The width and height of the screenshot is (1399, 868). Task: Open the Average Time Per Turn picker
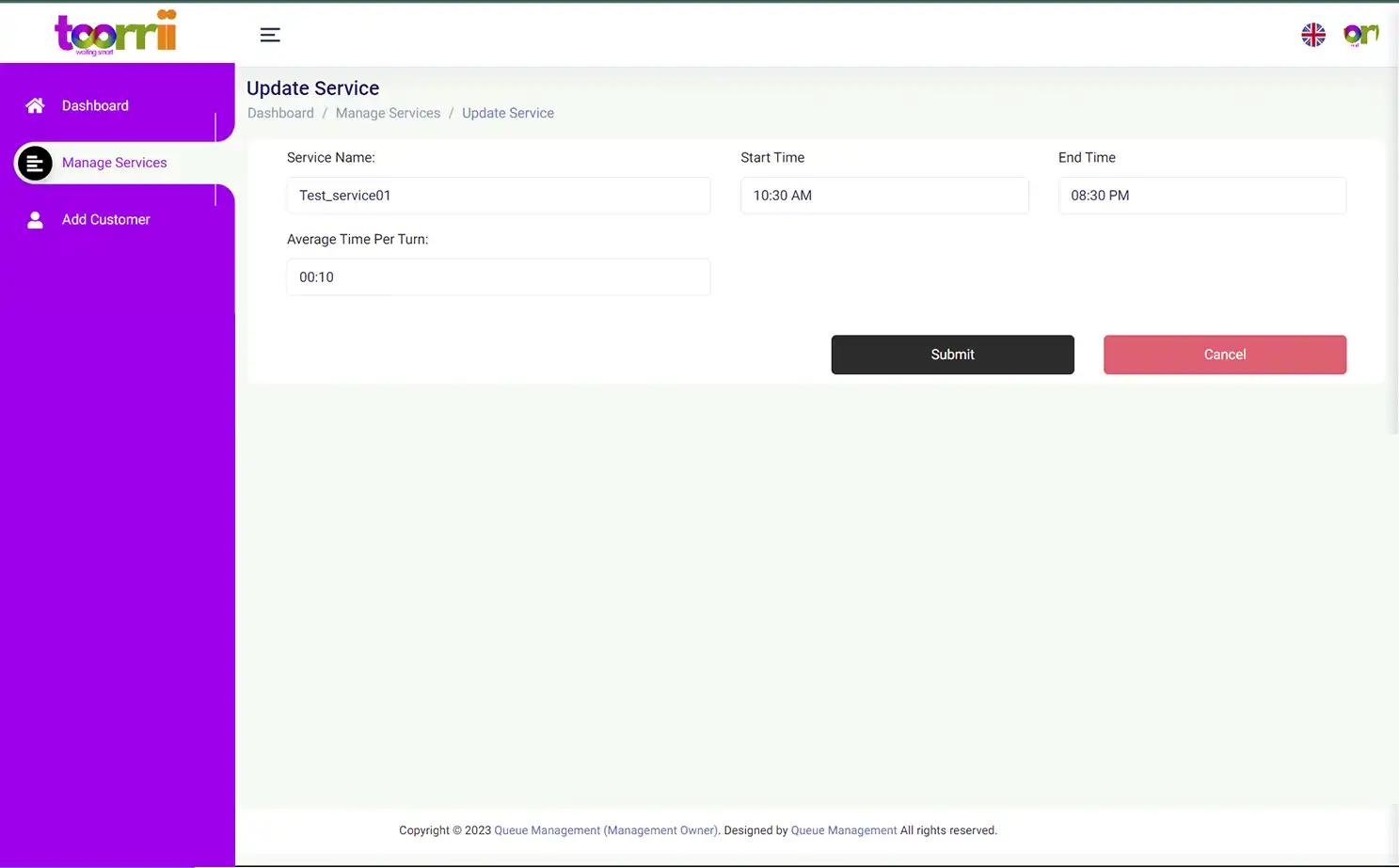point(498,276)
